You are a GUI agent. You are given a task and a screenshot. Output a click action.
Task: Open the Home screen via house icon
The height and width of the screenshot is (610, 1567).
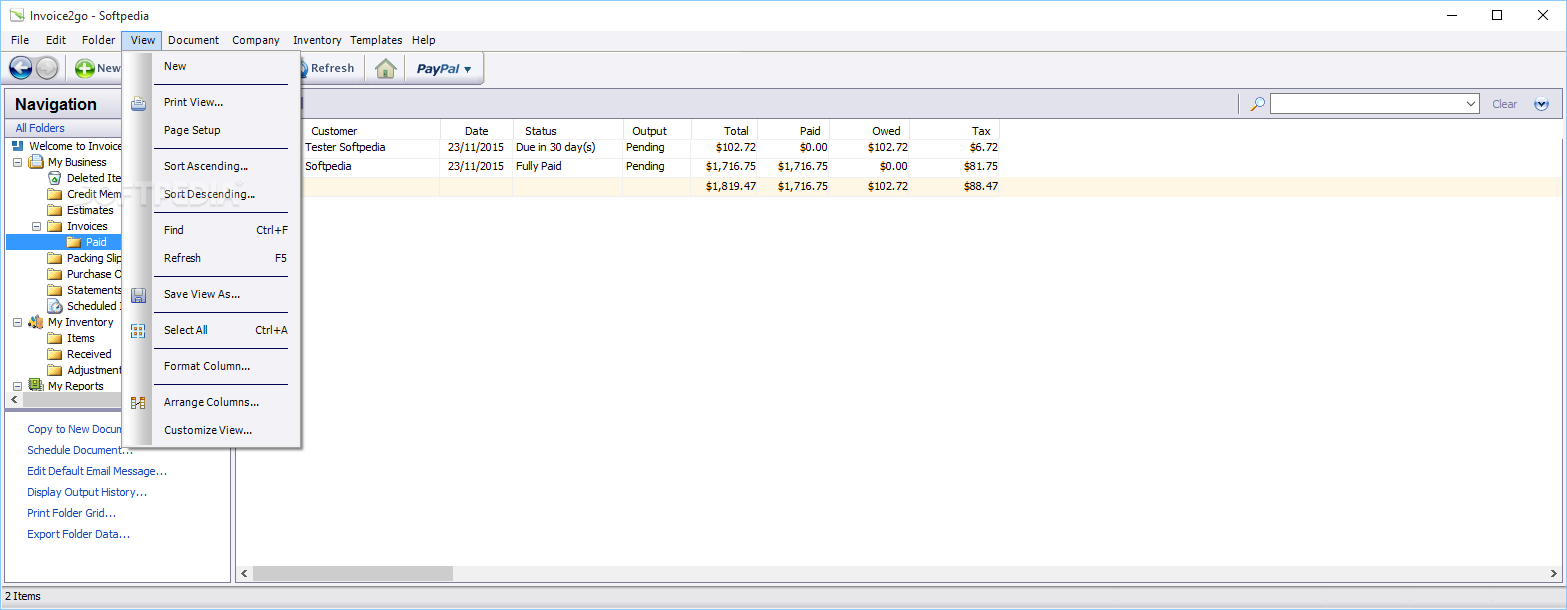click(386, 68)
